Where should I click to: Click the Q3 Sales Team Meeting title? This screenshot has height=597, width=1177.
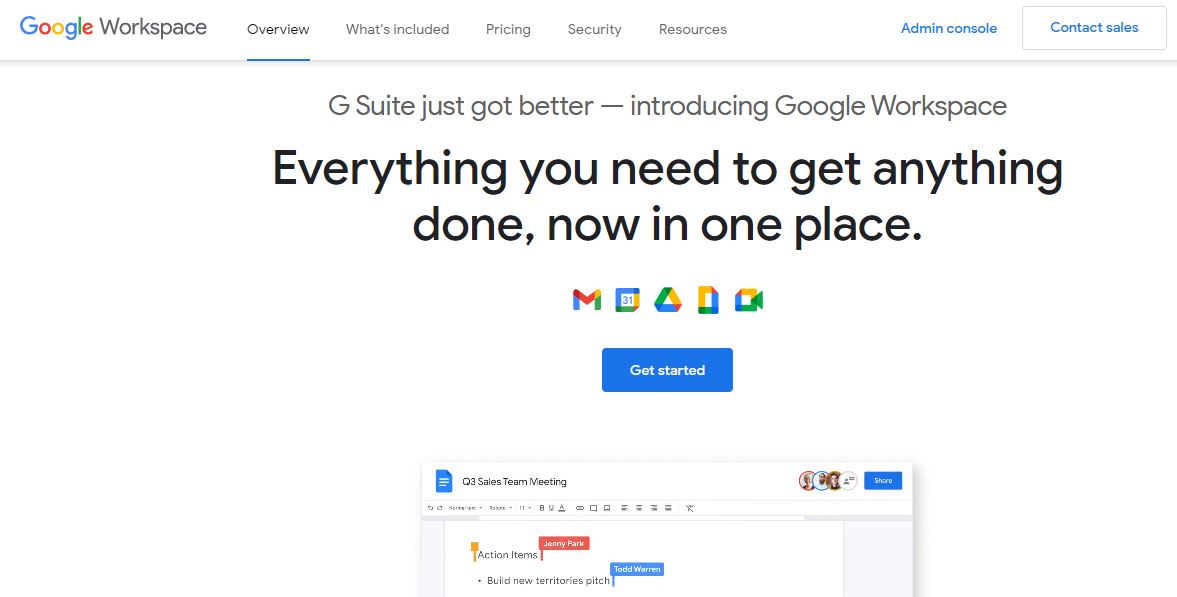coord(514,481)
